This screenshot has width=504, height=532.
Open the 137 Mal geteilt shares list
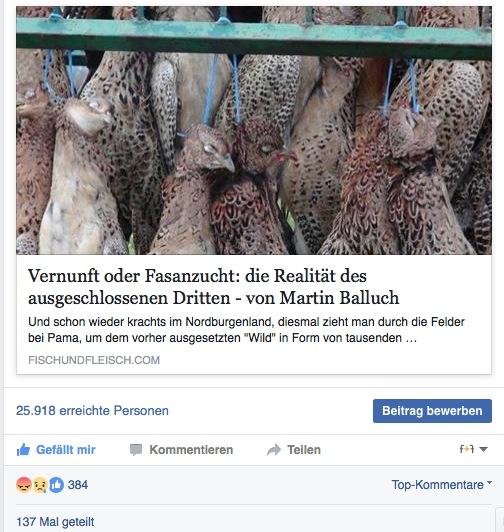coord(55,521)
